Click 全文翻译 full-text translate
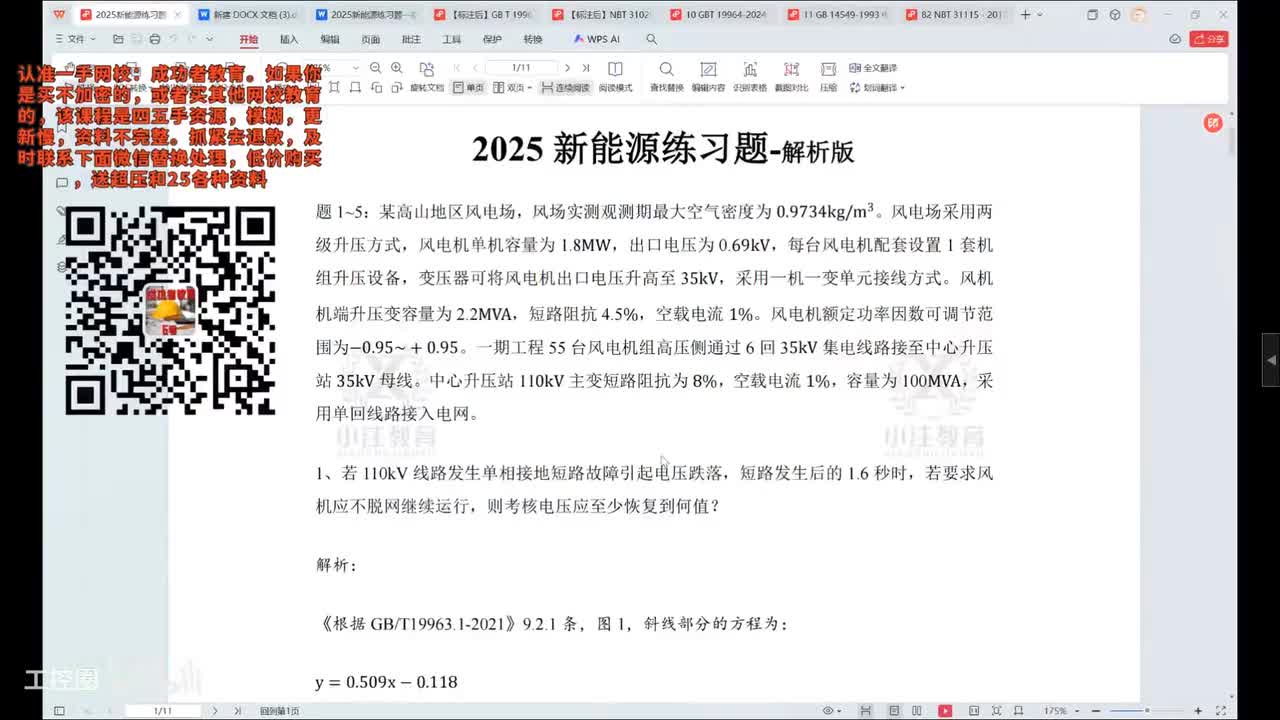 coord(873,68)
